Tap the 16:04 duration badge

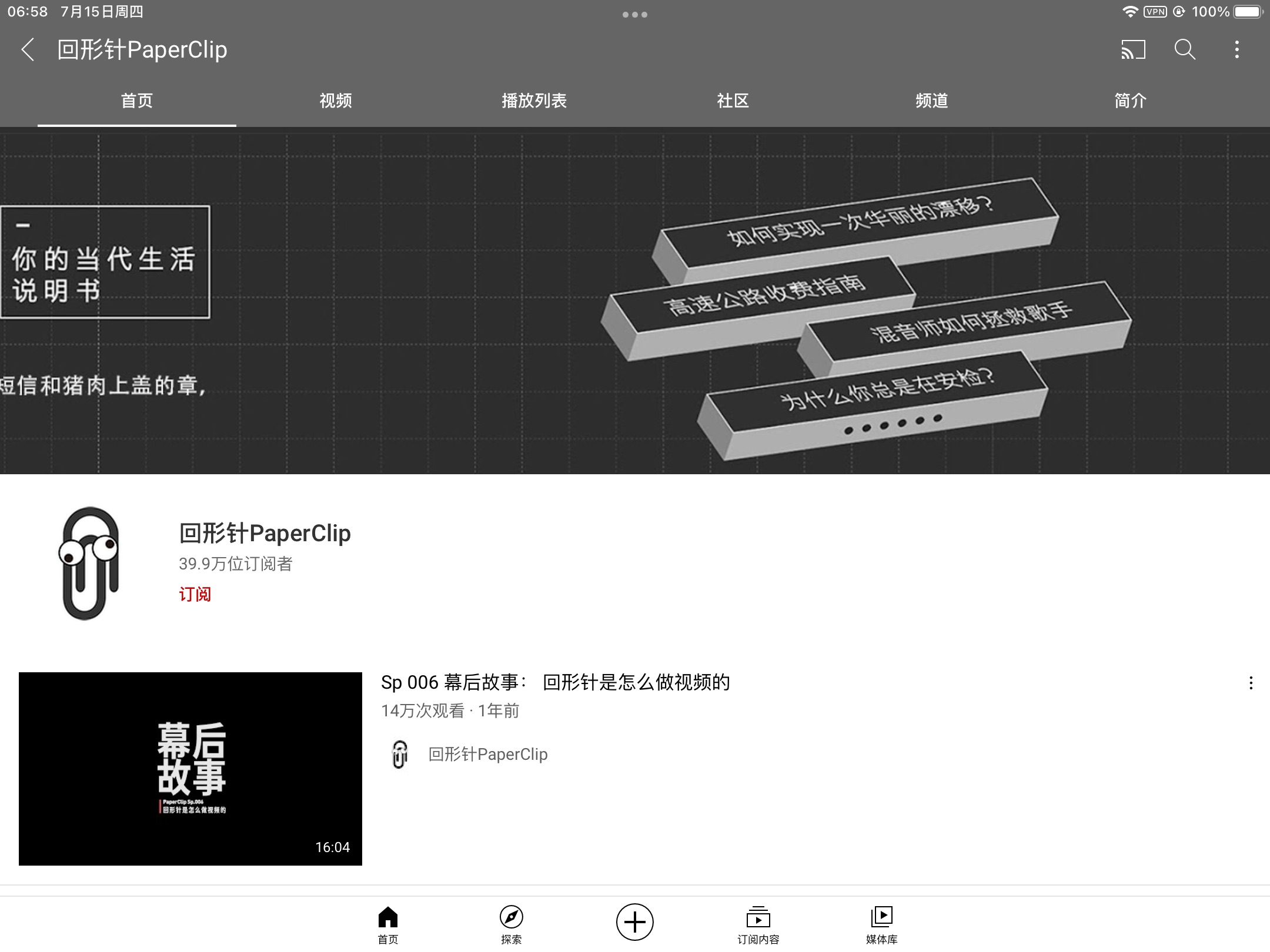point(332,847)
